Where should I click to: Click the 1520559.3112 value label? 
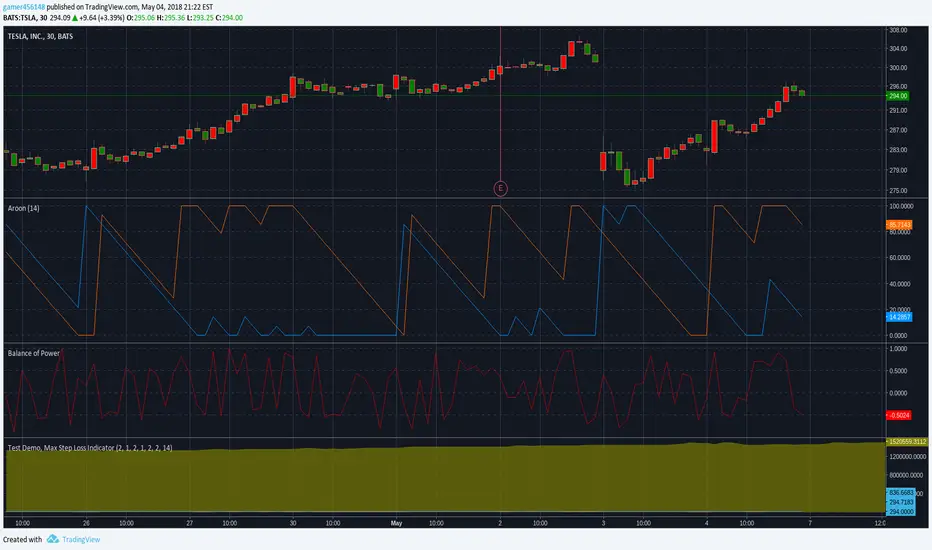click(907, 442)
